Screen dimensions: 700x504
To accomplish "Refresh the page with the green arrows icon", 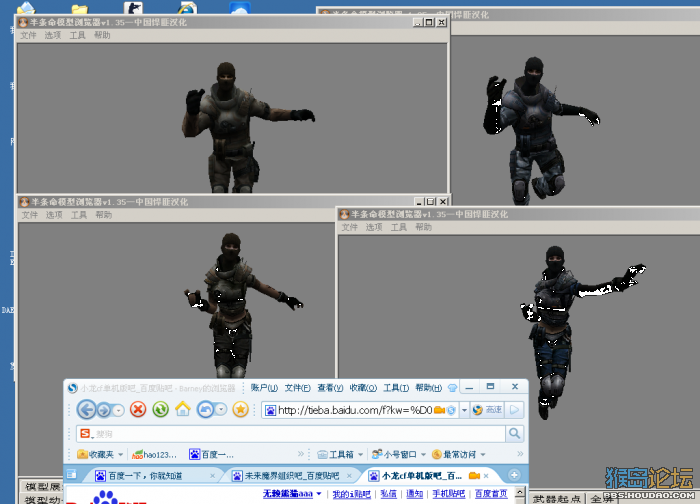I will pyautogui.click(x=161, y=409).
